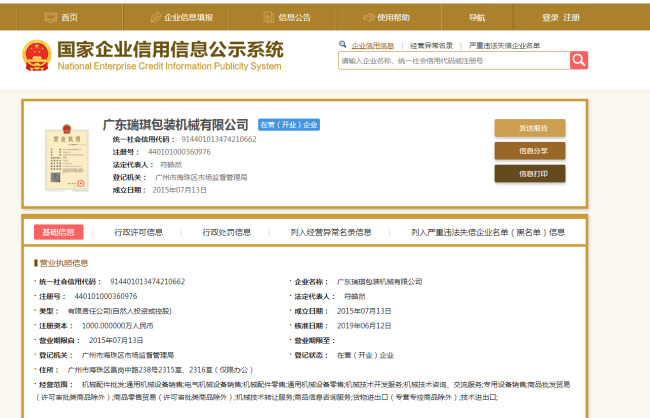Image resolution: width=650 pixels, height=418 pixels.
Task: Click the 登录 link in top bar
Action: coord(550,17)
